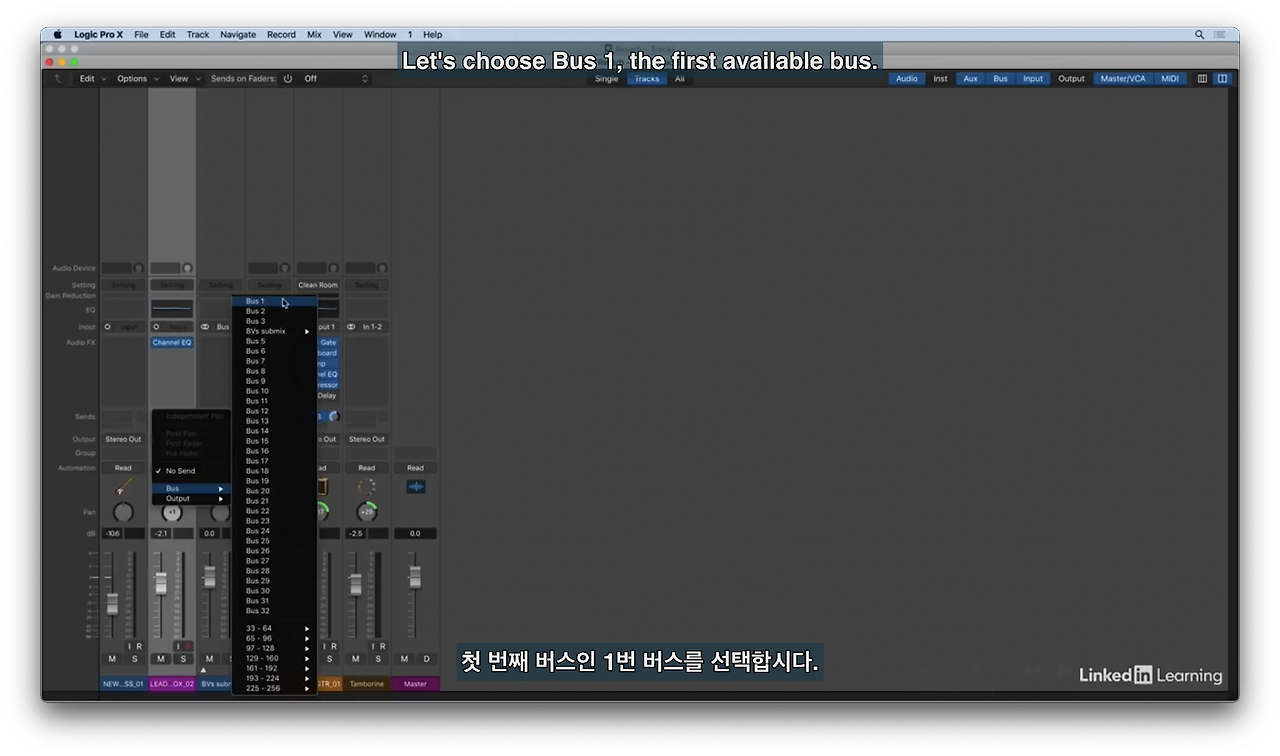
Task: Select No Send in the send popup
Action: 191,471
